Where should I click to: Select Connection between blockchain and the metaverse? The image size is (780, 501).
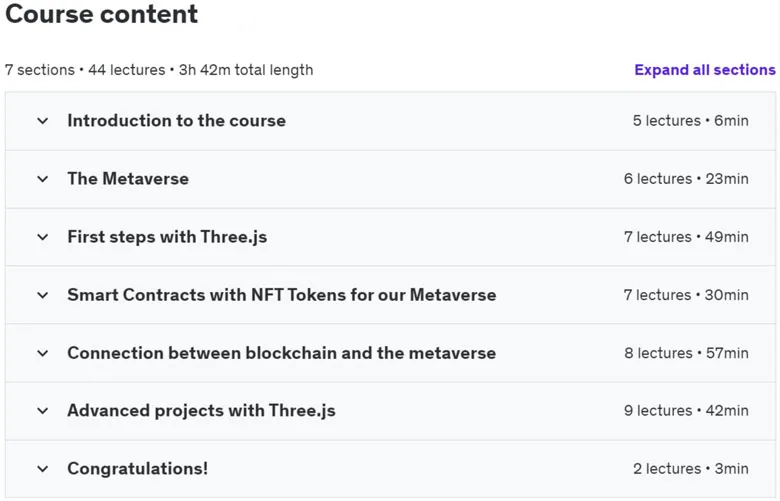click(282, 353)
